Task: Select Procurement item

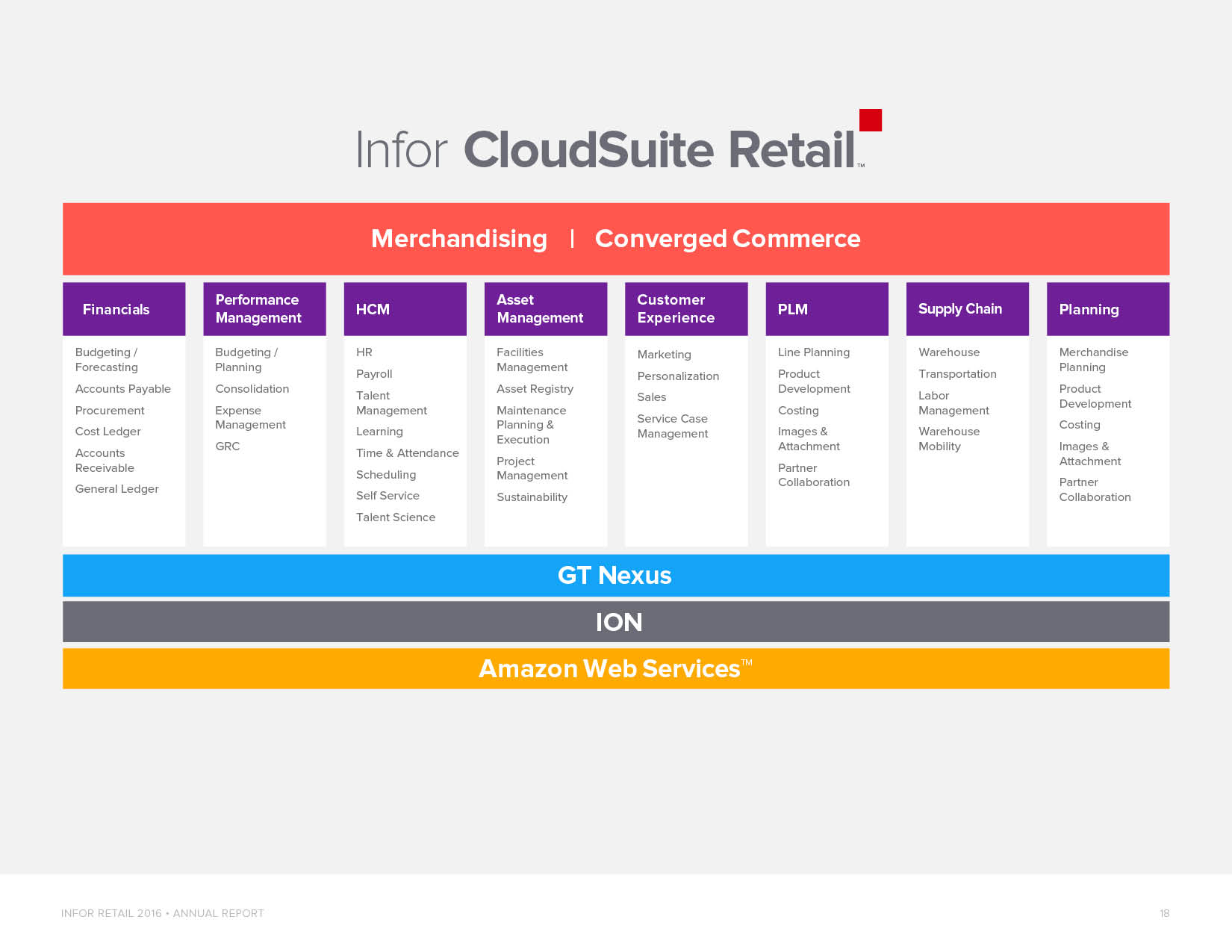Action: point(110,411)
